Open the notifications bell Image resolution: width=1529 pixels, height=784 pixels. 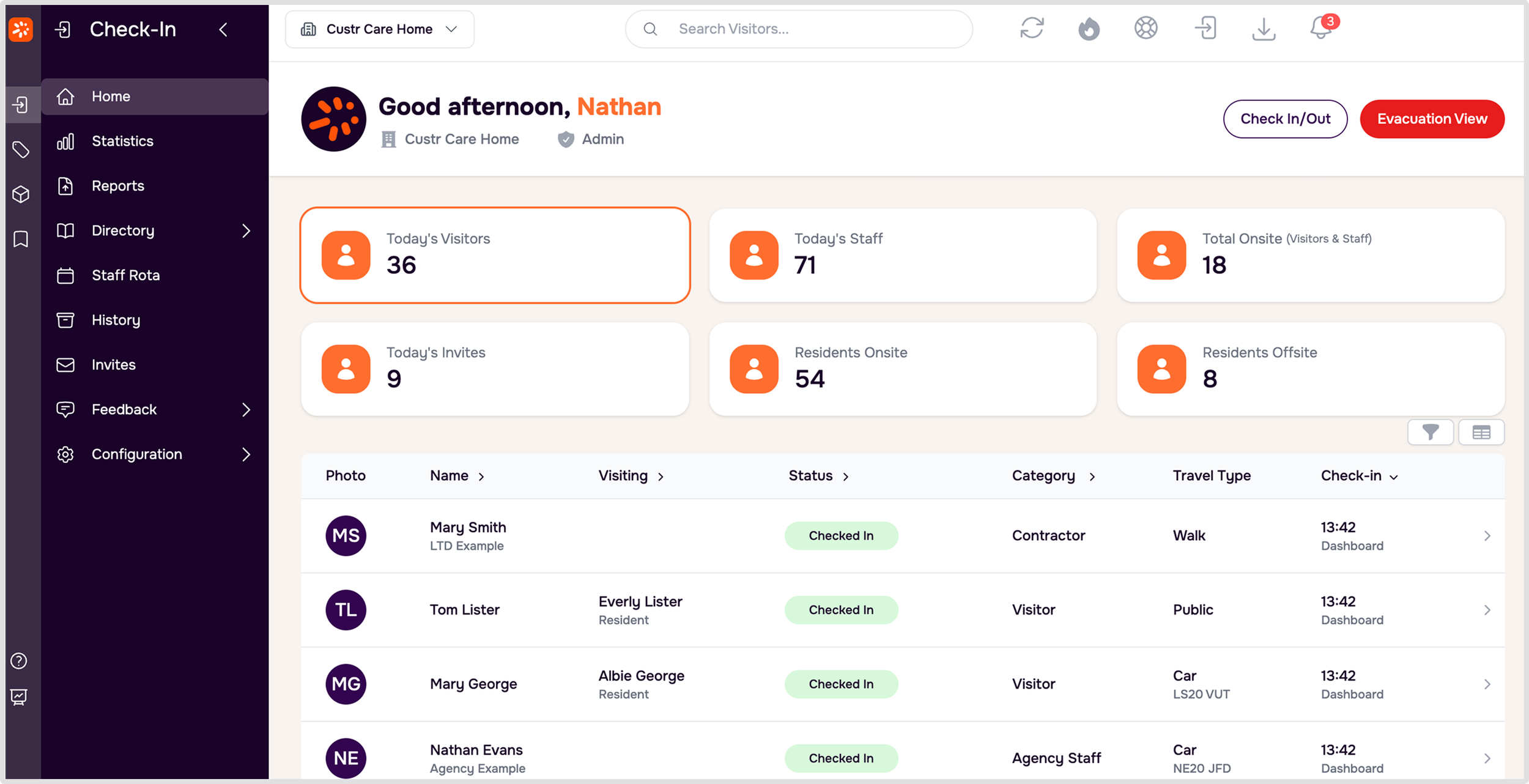pyautogui.click(x=1323, y=28)
